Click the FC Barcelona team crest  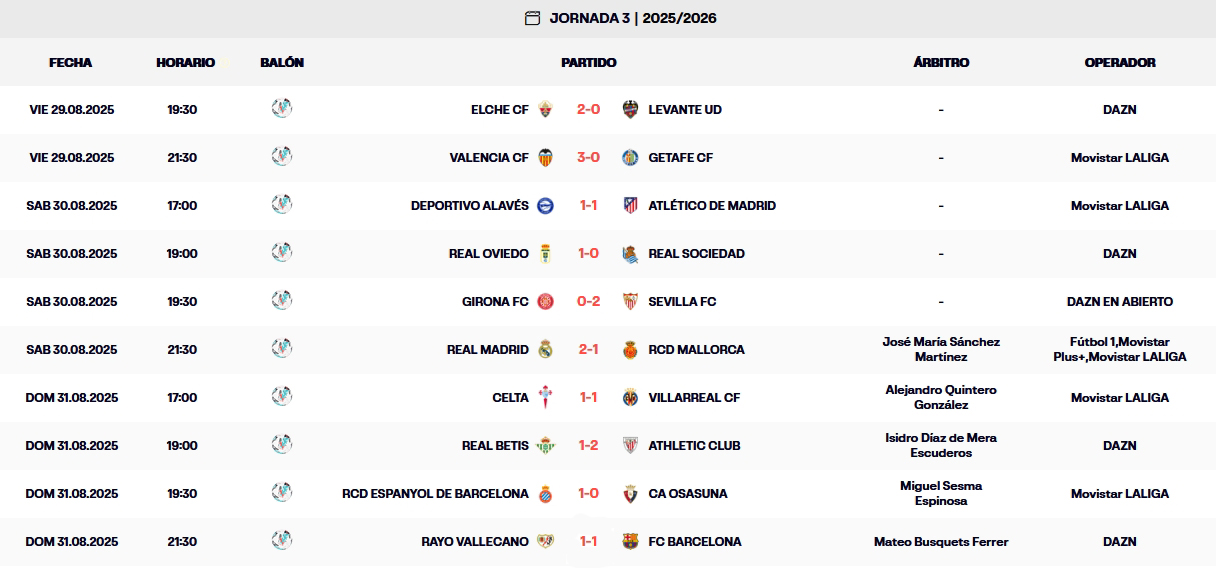click(x=630, y=541)
